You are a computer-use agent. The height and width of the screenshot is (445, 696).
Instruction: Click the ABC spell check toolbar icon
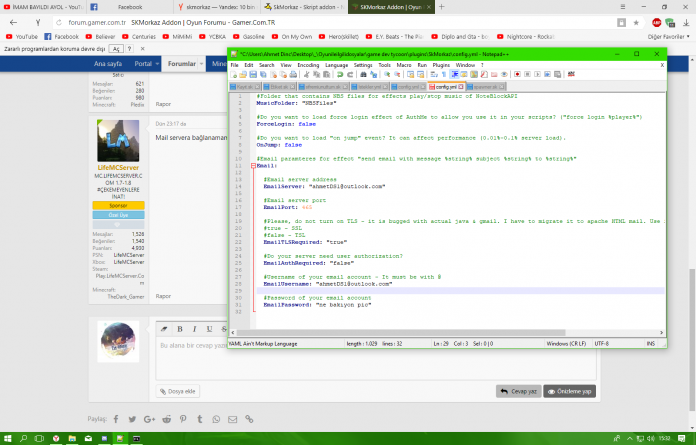[571, 74]
